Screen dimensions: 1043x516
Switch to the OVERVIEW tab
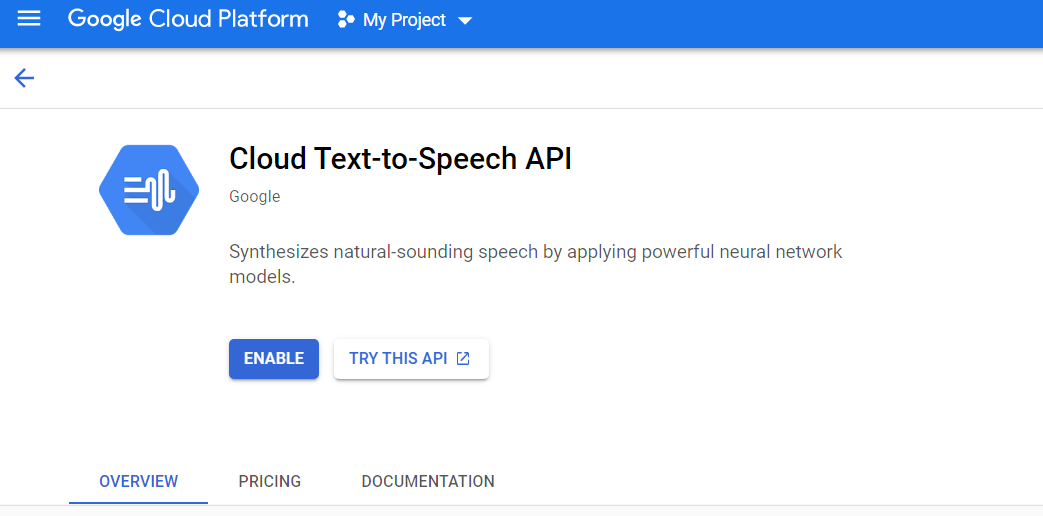point(138,481)
